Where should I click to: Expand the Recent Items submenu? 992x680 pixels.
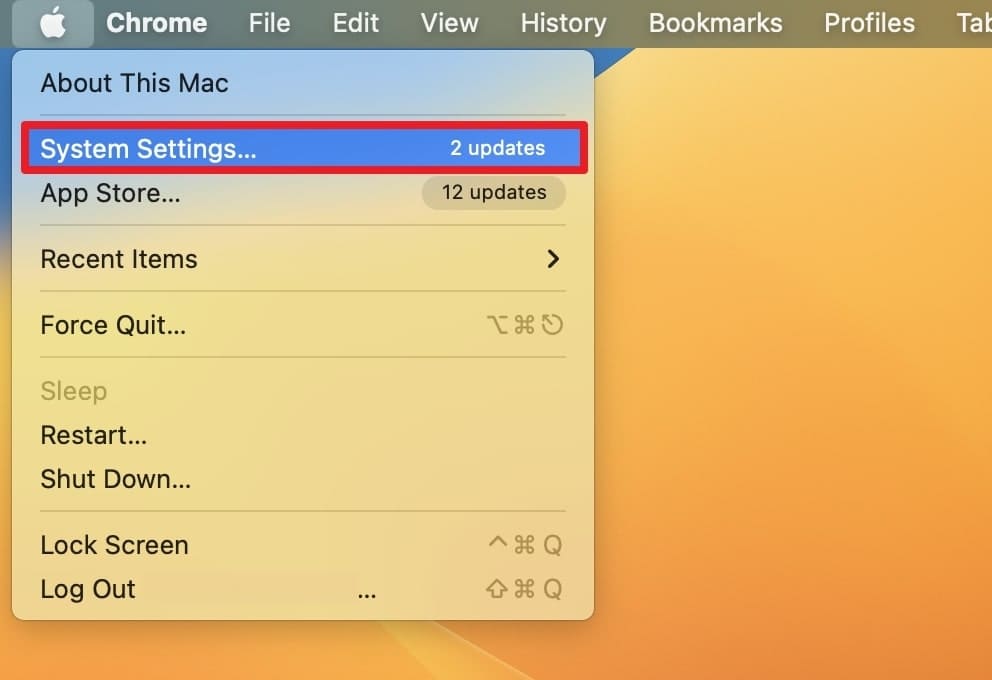pyautogui.click(x=302, y=259)
